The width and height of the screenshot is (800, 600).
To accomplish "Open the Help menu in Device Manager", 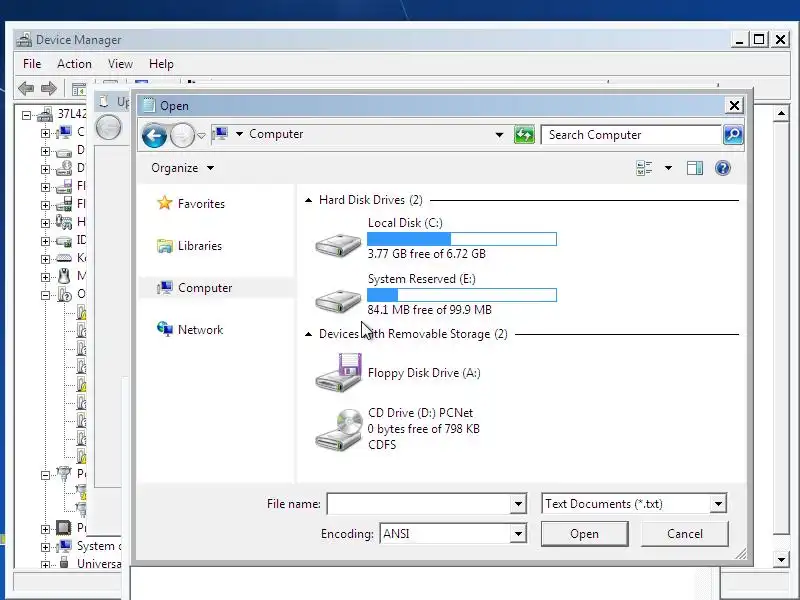I will [x=161, y=64].
